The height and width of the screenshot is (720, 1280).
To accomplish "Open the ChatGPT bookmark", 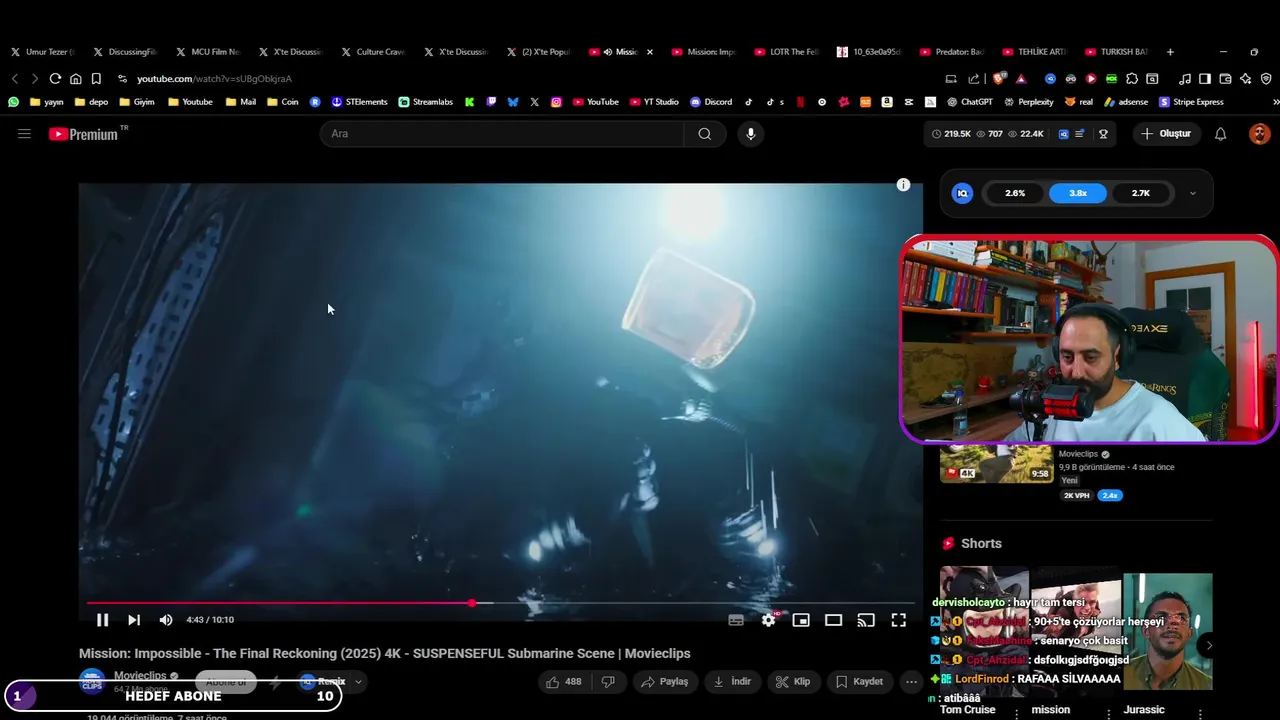I will tap(970, 102).
